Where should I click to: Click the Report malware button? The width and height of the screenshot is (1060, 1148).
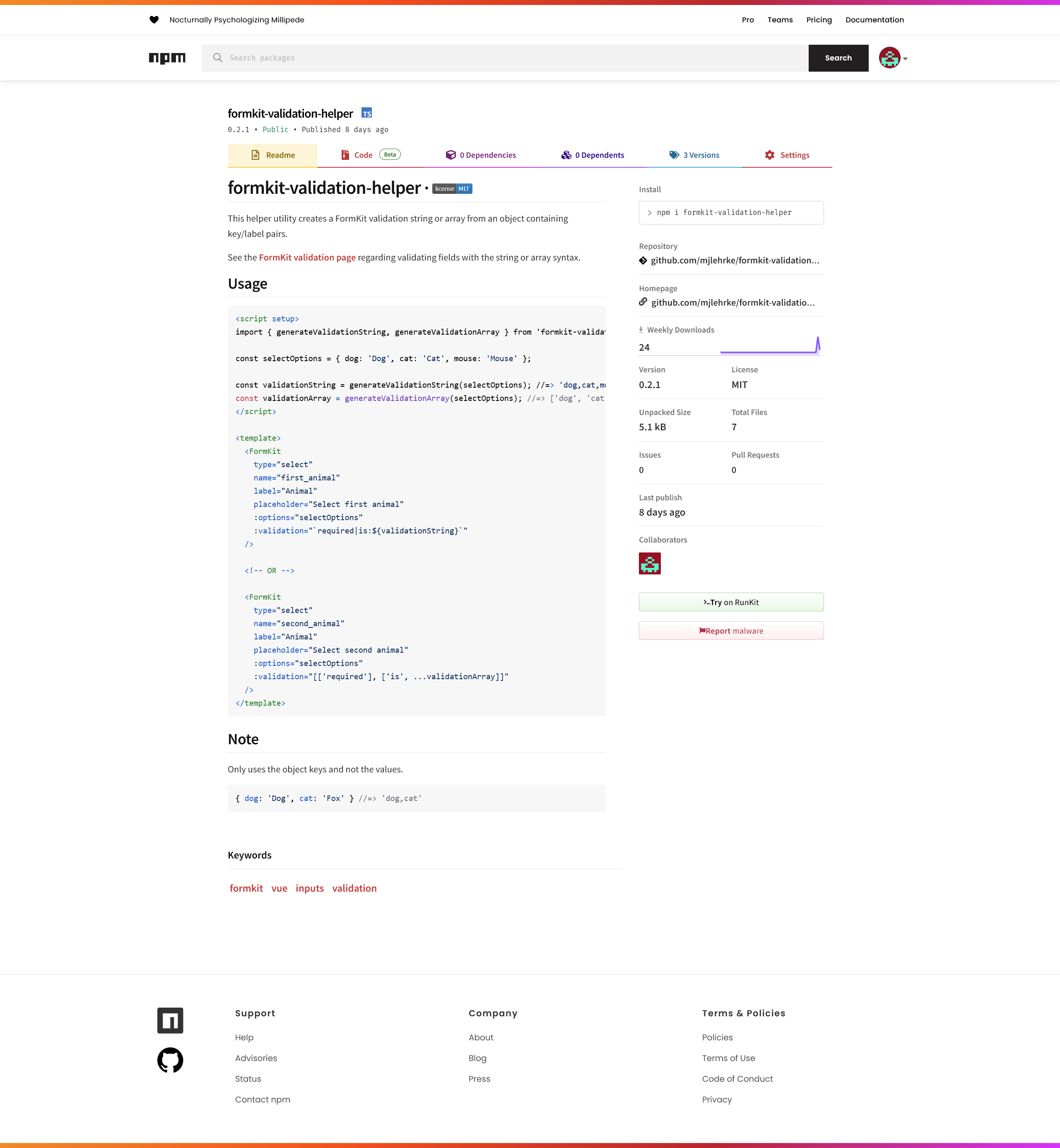point(731,631)
